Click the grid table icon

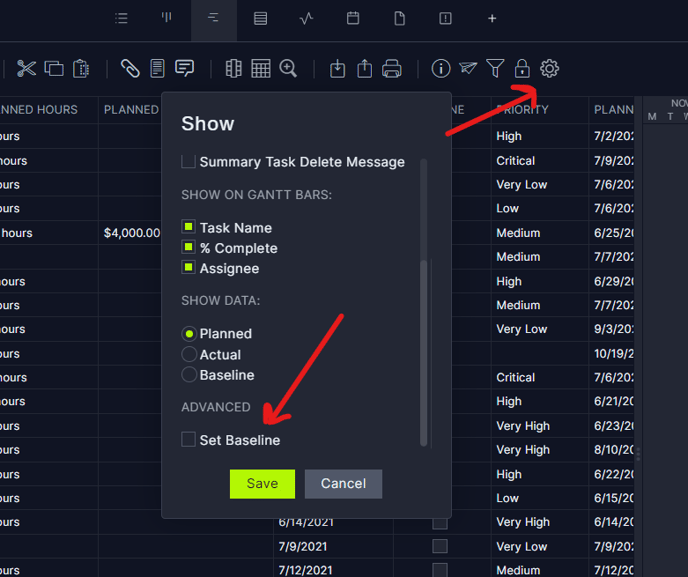click(261, 68)
